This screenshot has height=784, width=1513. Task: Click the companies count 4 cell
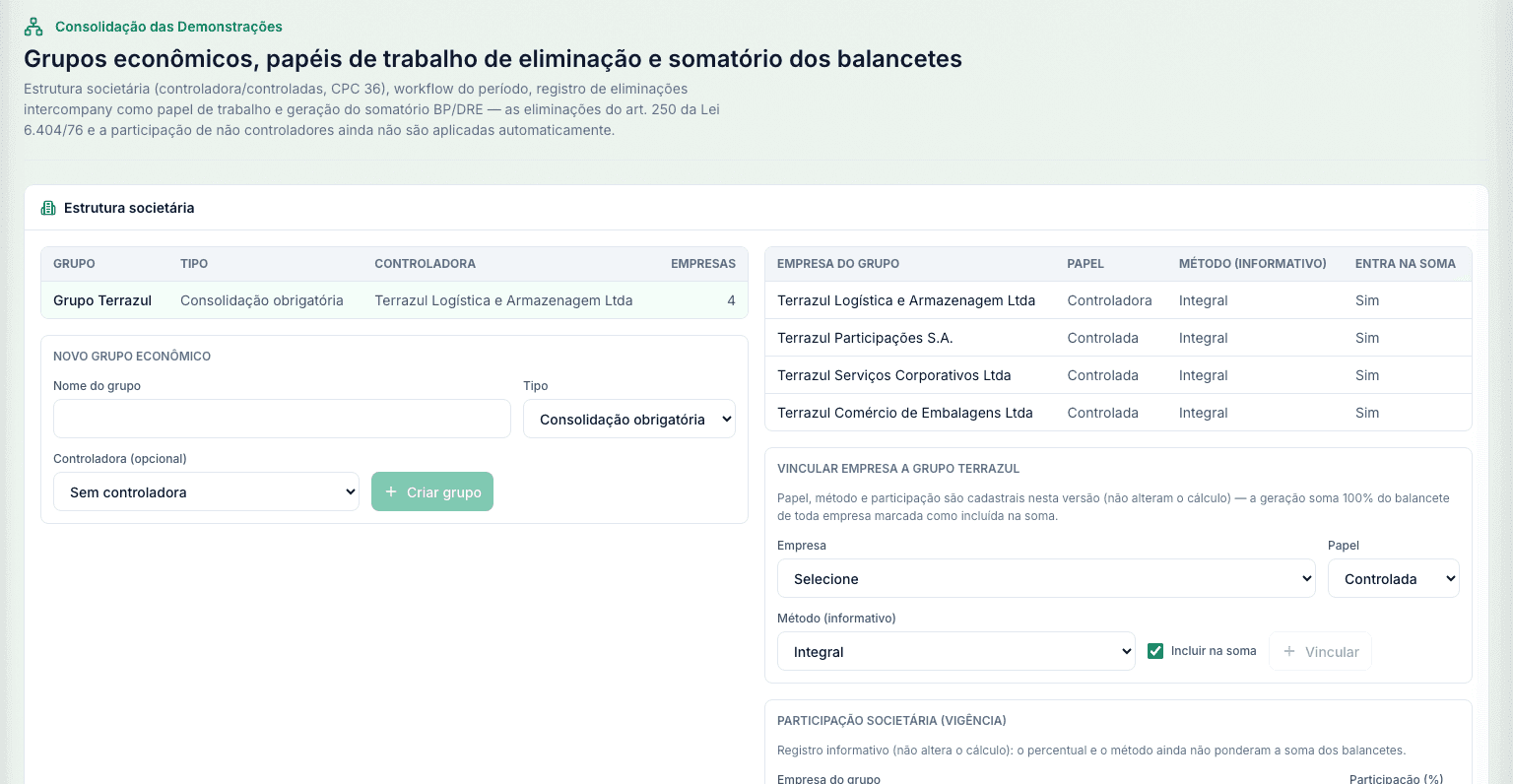pos(731,300)
